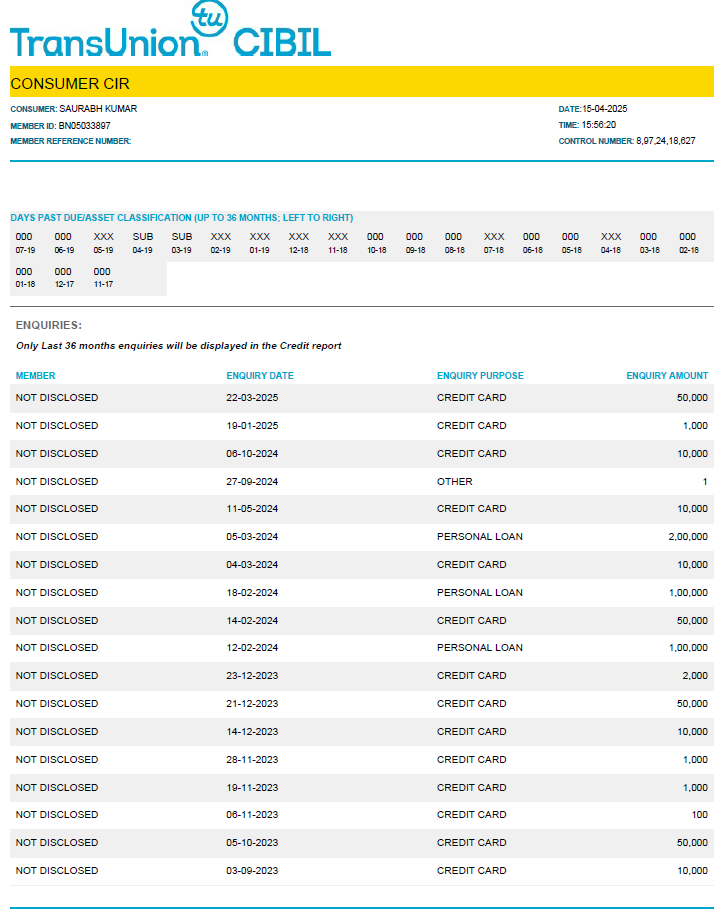This screenshot has height=912, width=722.
Task: Click the Days Past Due/Asset Classification heading
Action: coord(181,218)
